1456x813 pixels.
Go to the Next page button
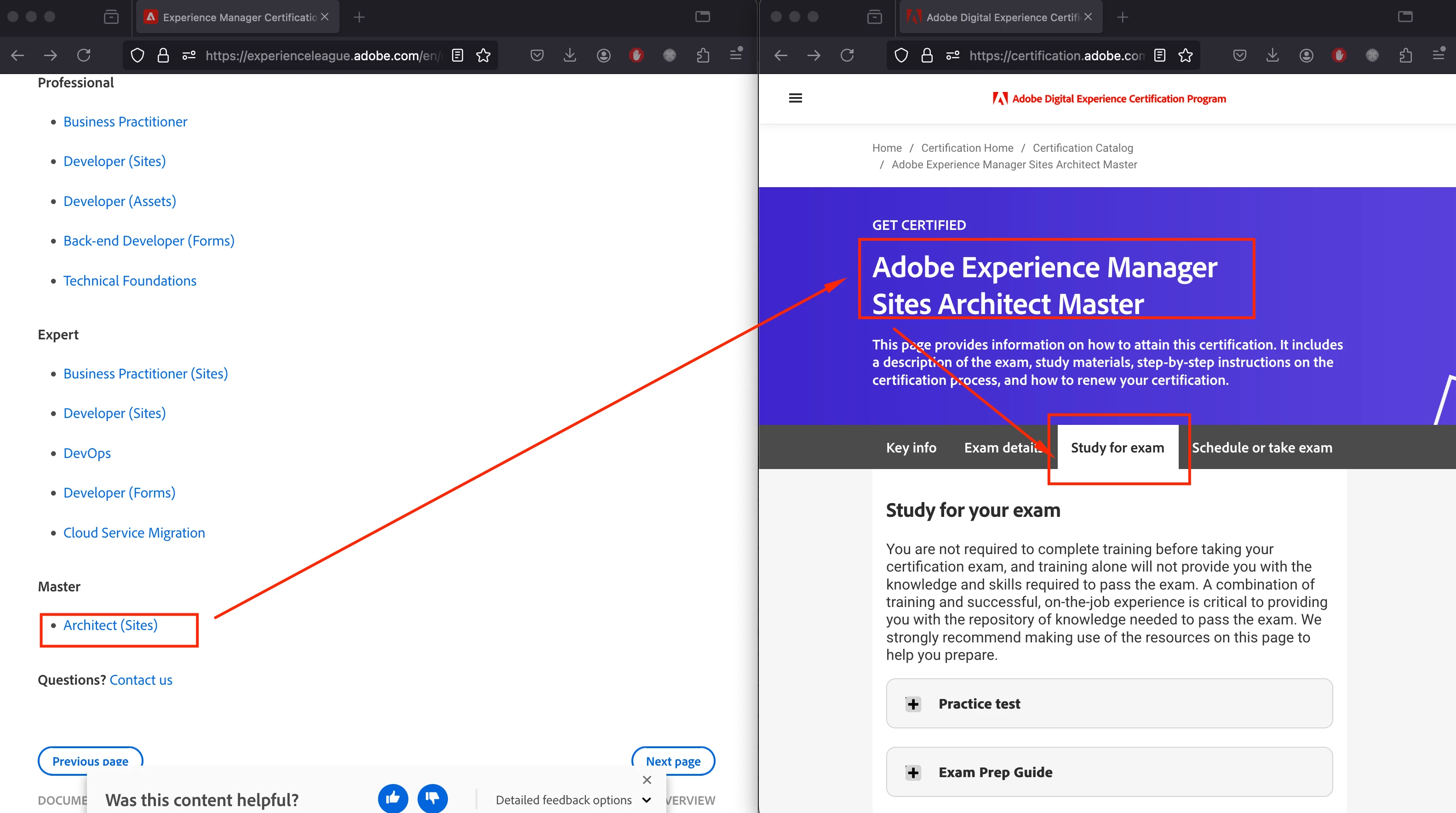(673, 761)
